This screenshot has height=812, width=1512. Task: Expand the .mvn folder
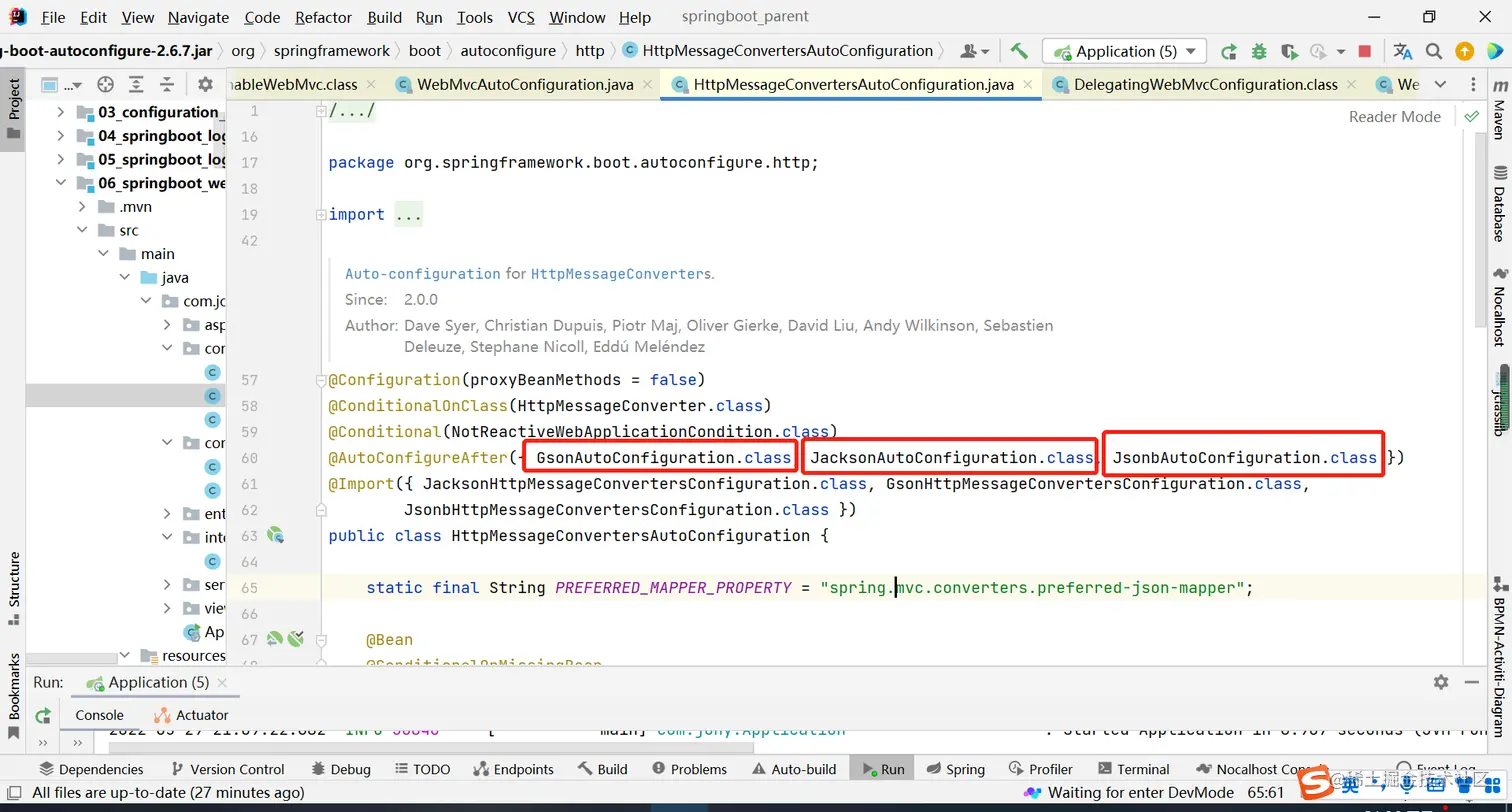pyautogui.click(x=83, y=207)
